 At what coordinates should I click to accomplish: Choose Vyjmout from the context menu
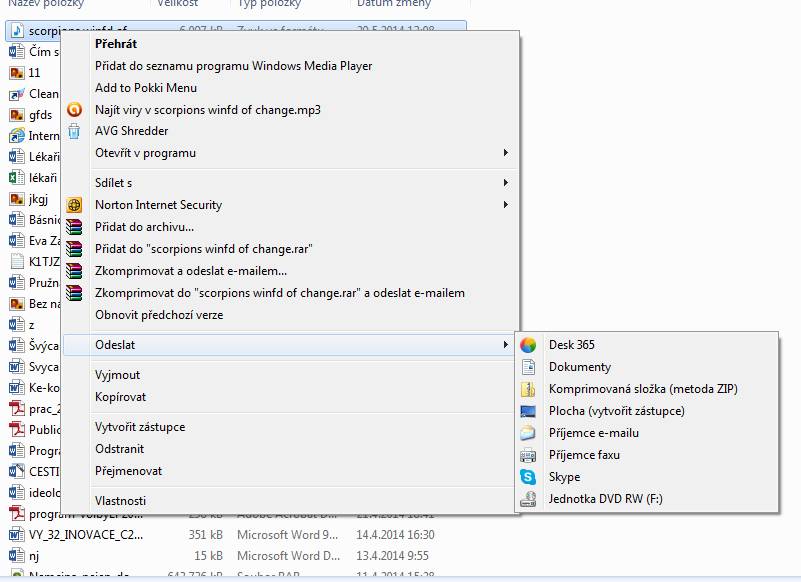coord(117,375)
